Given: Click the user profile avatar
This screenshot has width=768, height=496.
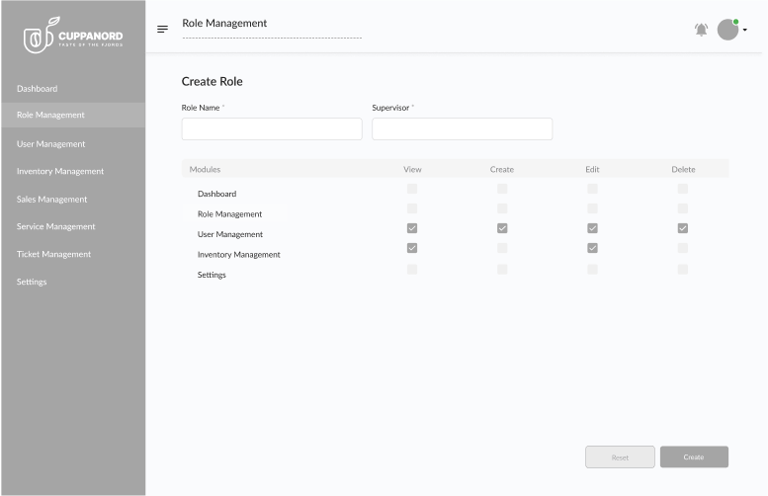Looking at the screenshot, I should click(x=727, y=30).
